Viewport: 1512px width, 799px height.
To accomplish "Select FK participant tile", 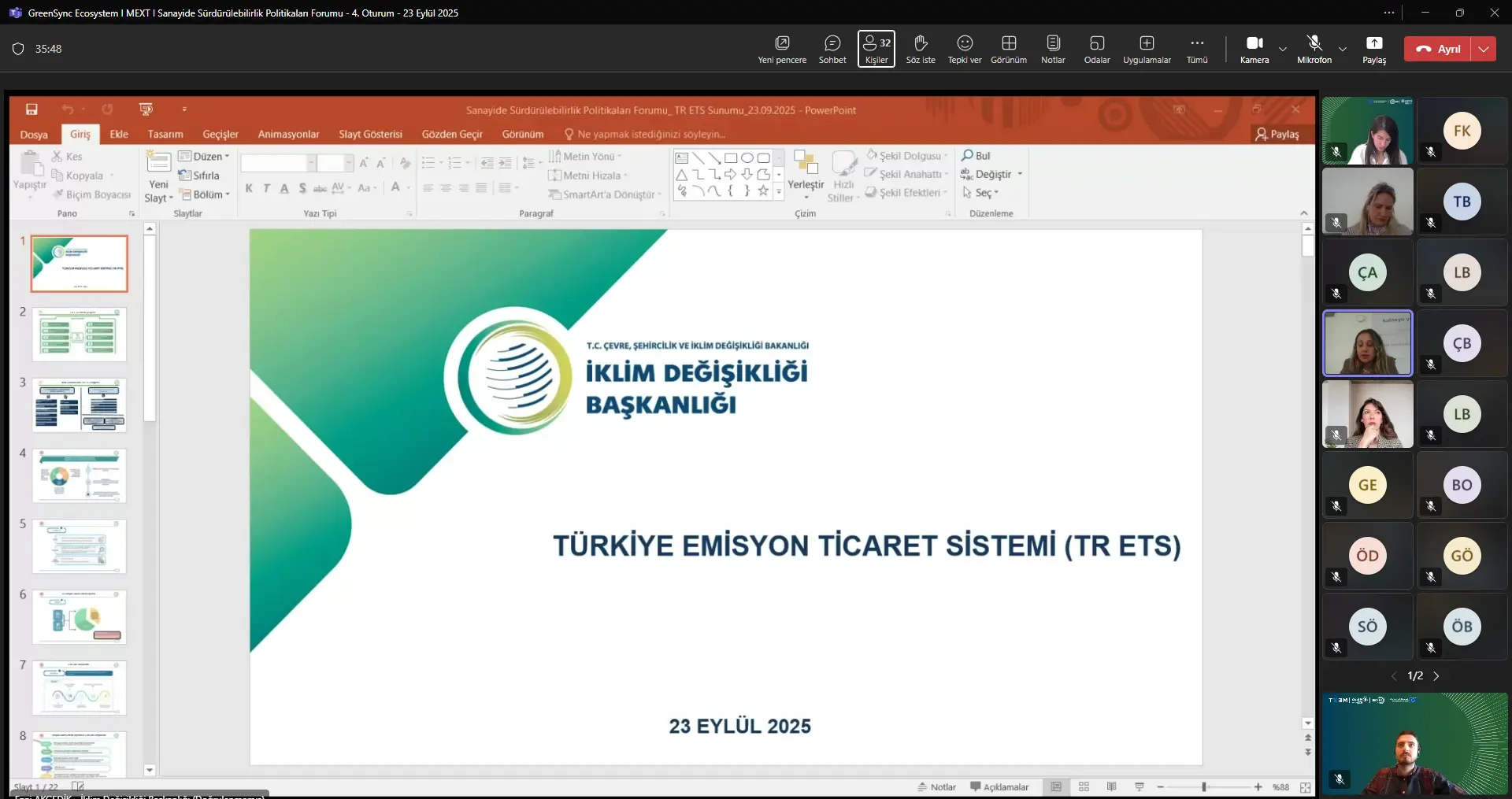I will pos(1462,131).
